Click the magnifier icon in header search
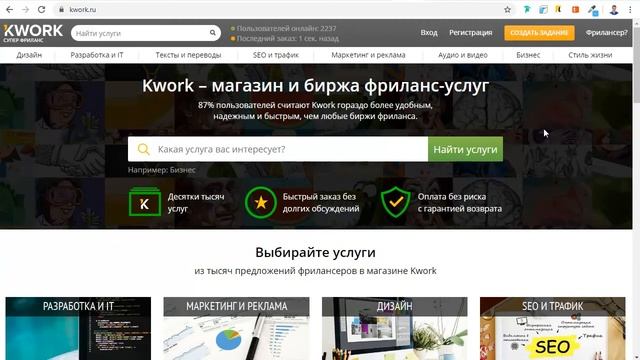Screen dimensions: 640x360 click(x=213, y=33)
